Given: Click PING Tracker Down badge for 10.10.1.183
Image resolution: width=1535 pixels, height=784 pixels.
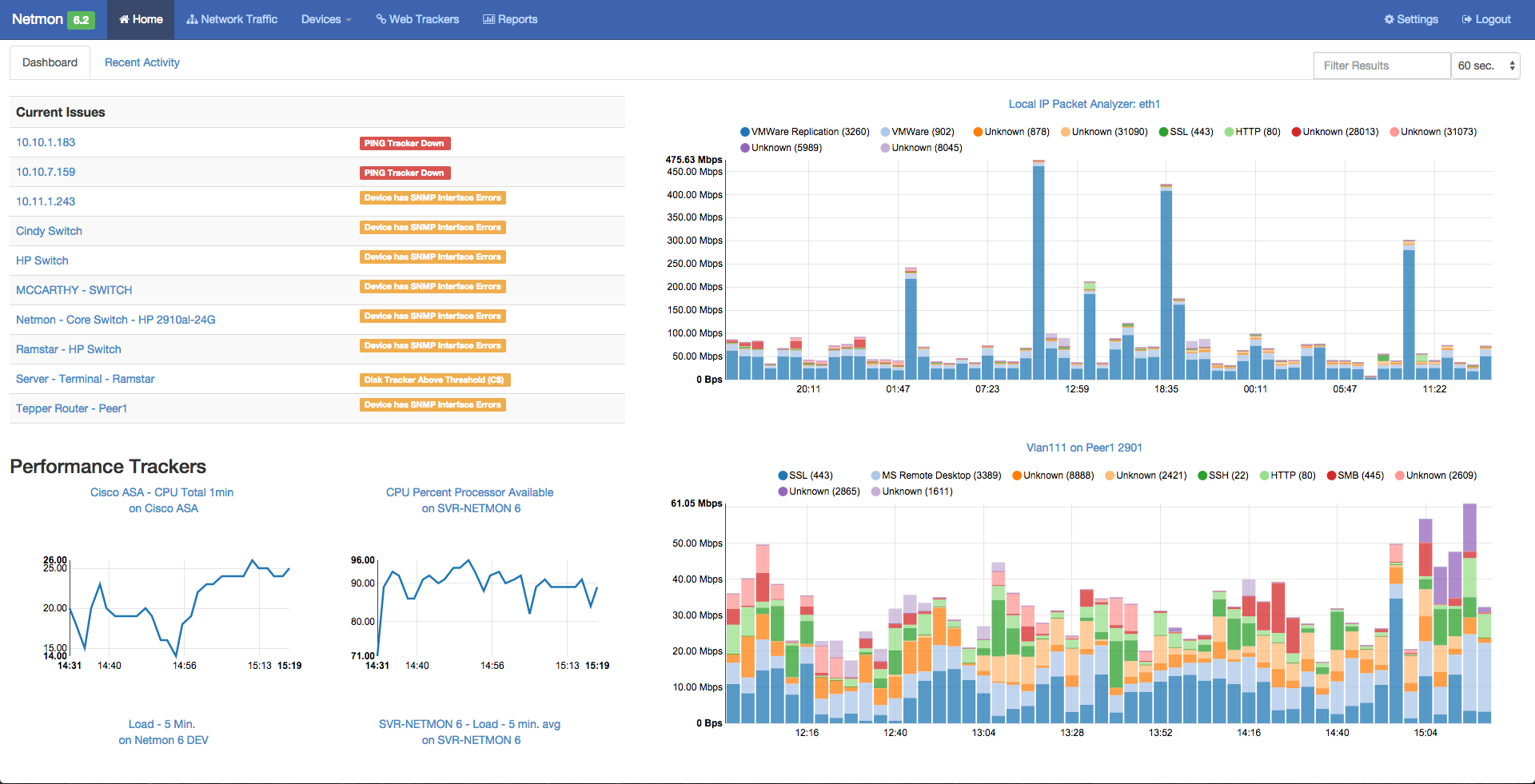Looking at the screenshot, I should pyautogui.click(x=405, y=143).
